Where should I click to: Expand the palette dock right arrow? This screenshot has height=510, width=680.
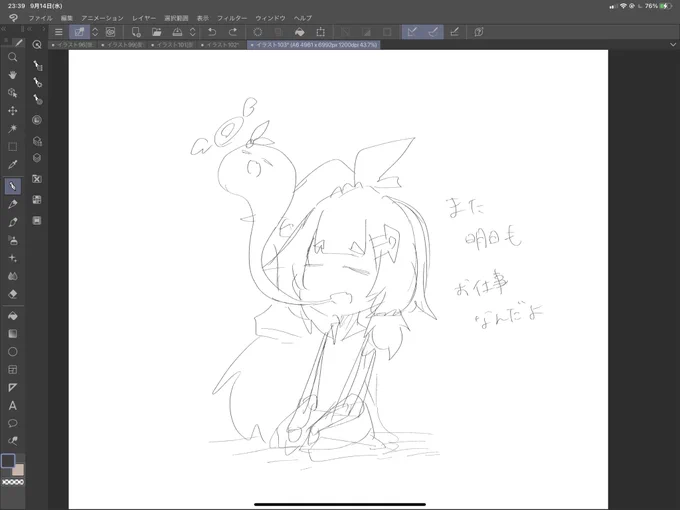coord(43,29)
